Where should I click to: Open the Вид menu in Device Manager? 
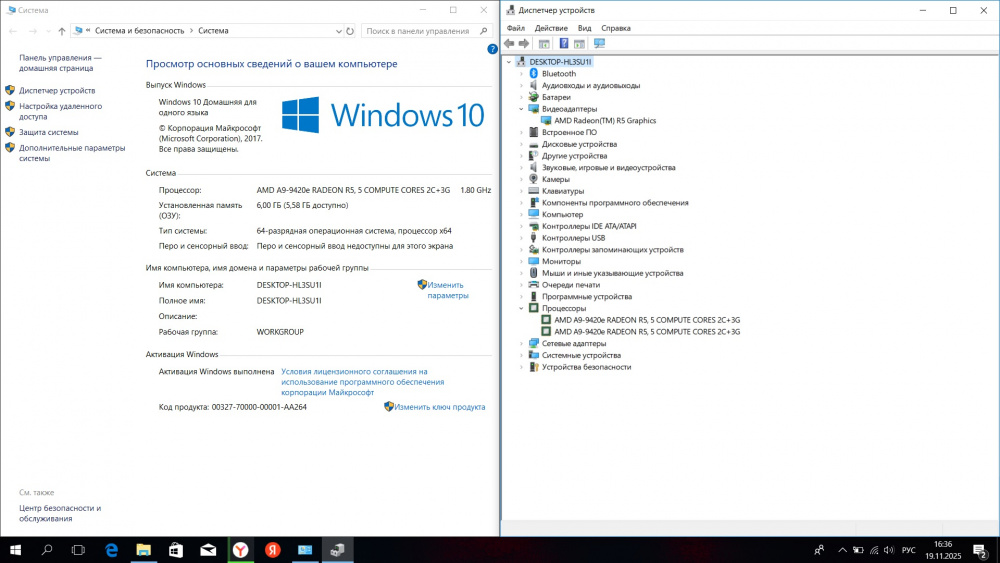[584, 28]
